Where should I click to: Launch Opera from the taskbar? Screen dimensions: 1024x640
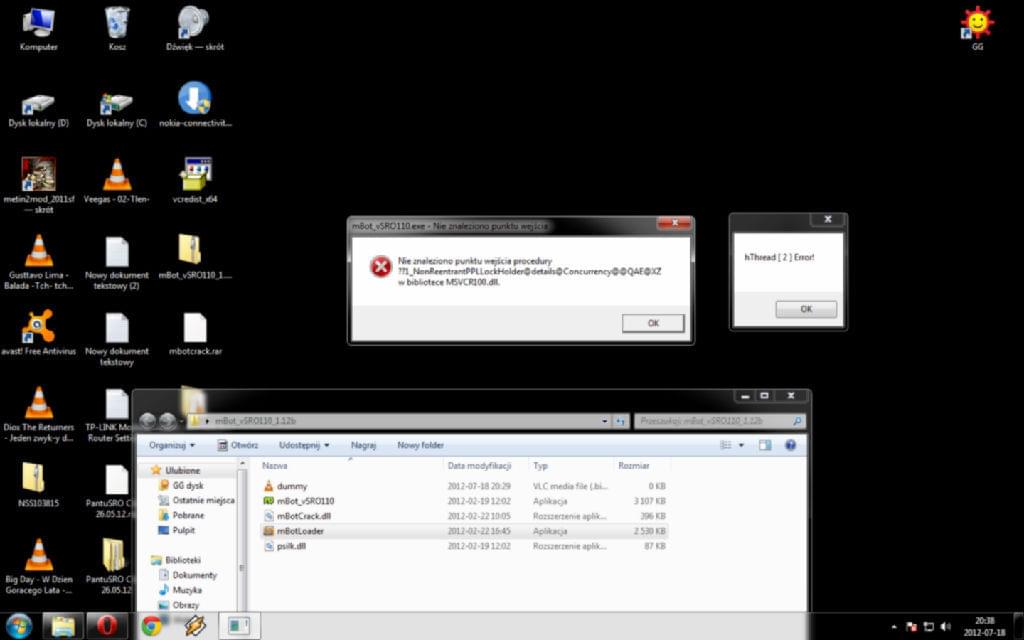point(106,626)
